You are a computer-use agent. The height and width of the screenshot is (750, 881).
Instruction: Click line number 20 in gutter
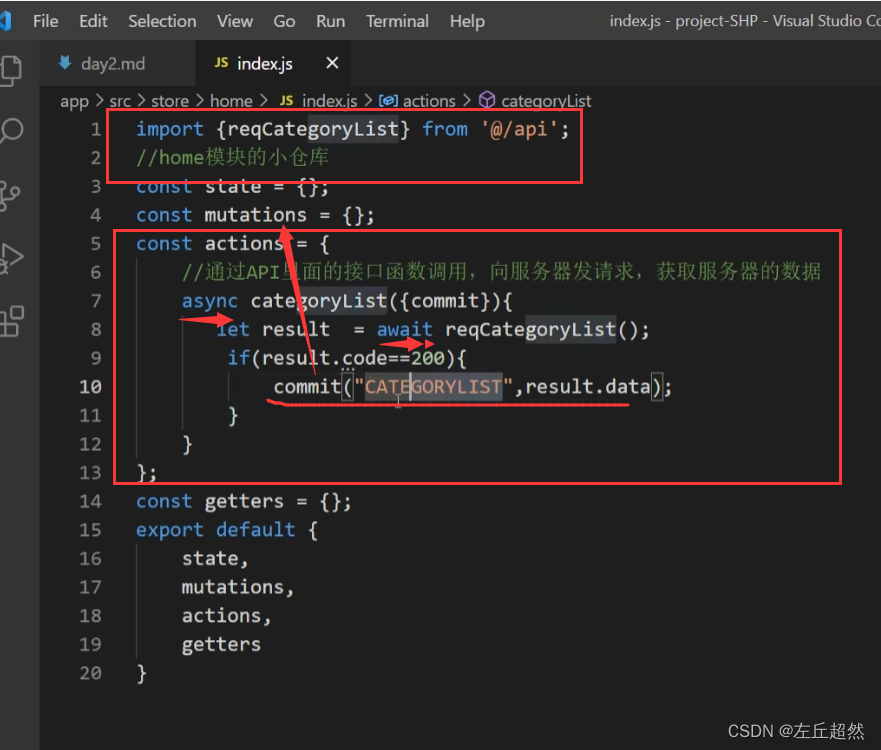point(90,673)
